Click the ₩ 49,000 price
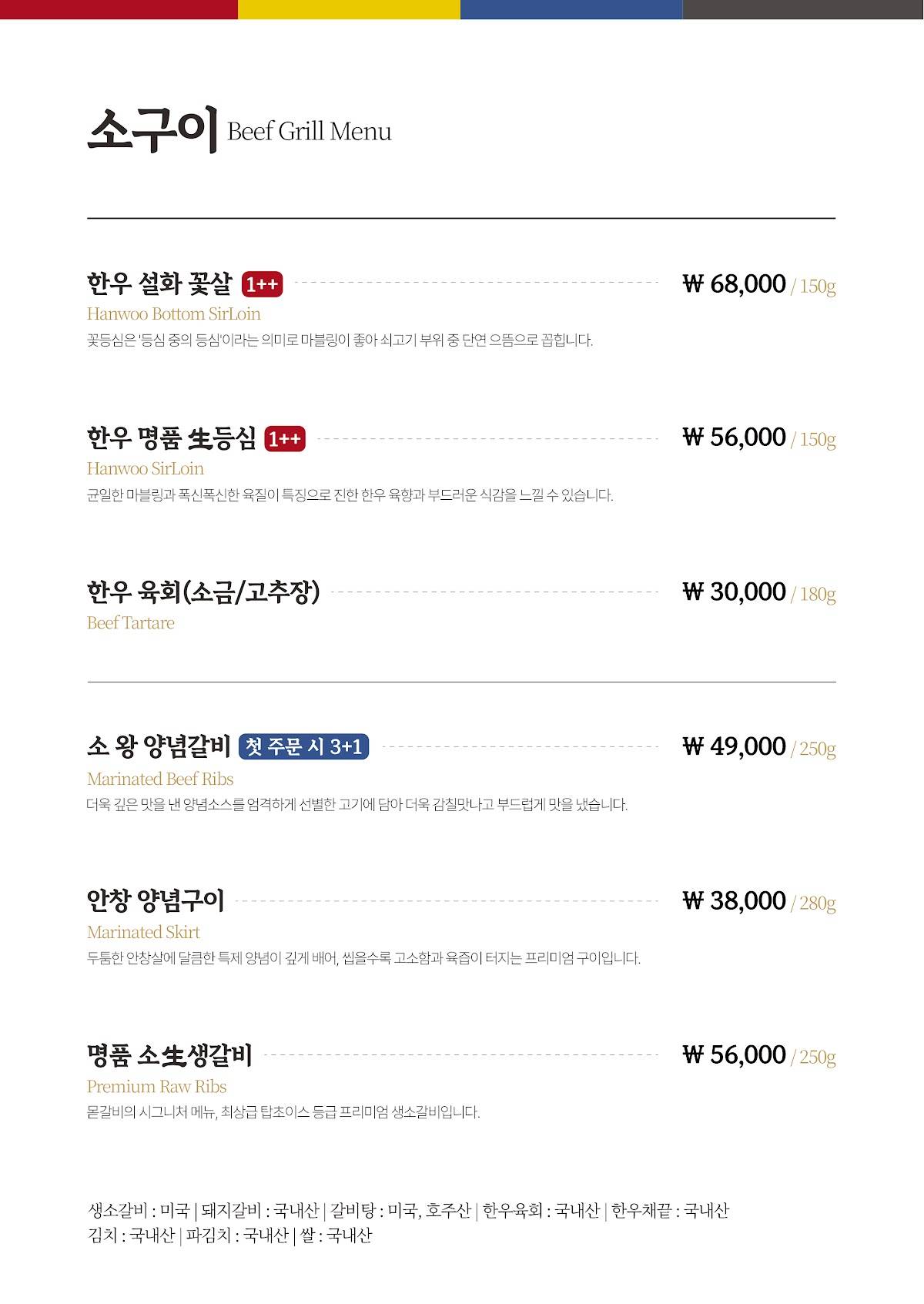 coord(735,746)
